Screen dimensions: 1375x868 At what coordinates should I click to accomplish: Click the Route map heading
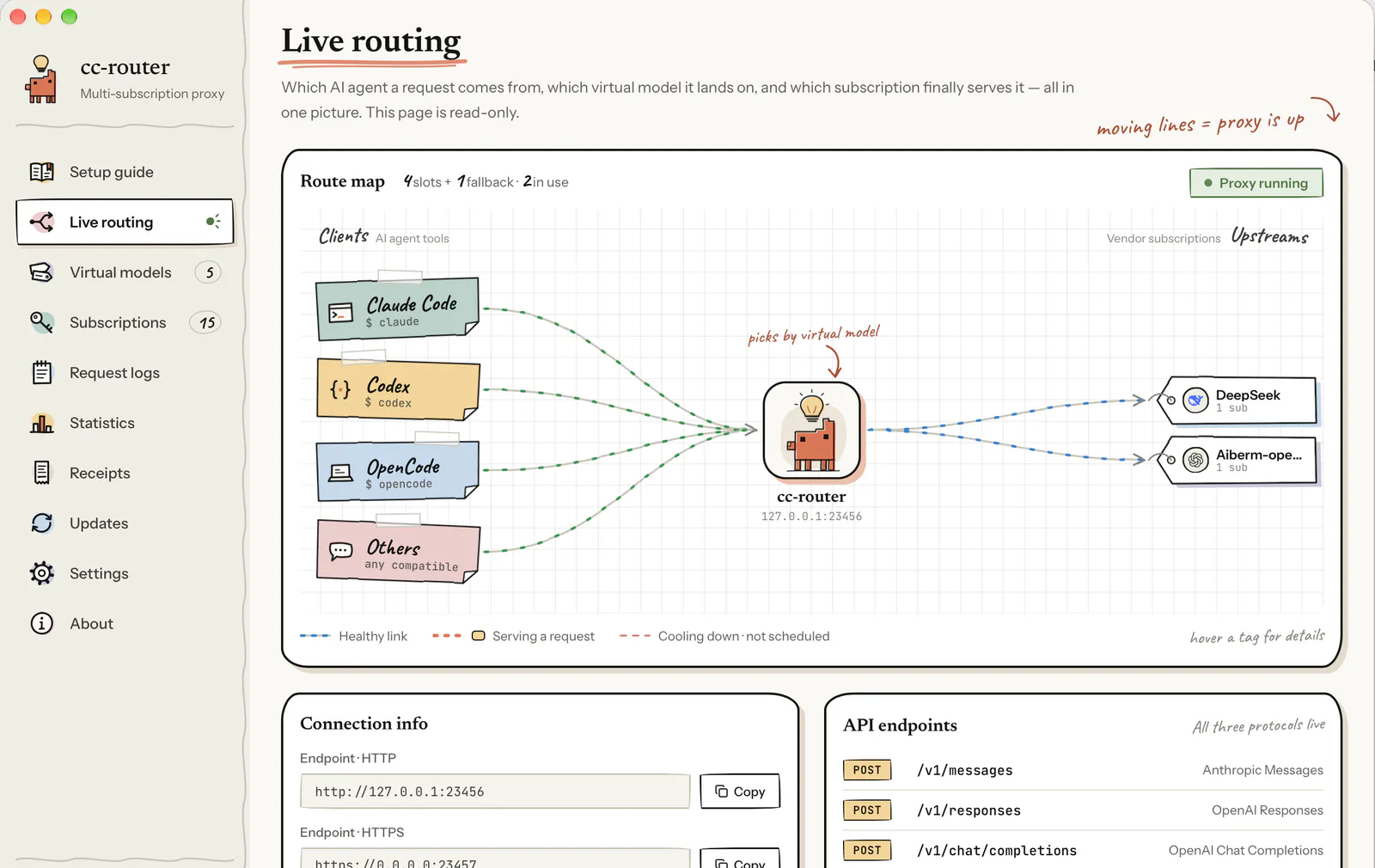[x=342, y=181]
